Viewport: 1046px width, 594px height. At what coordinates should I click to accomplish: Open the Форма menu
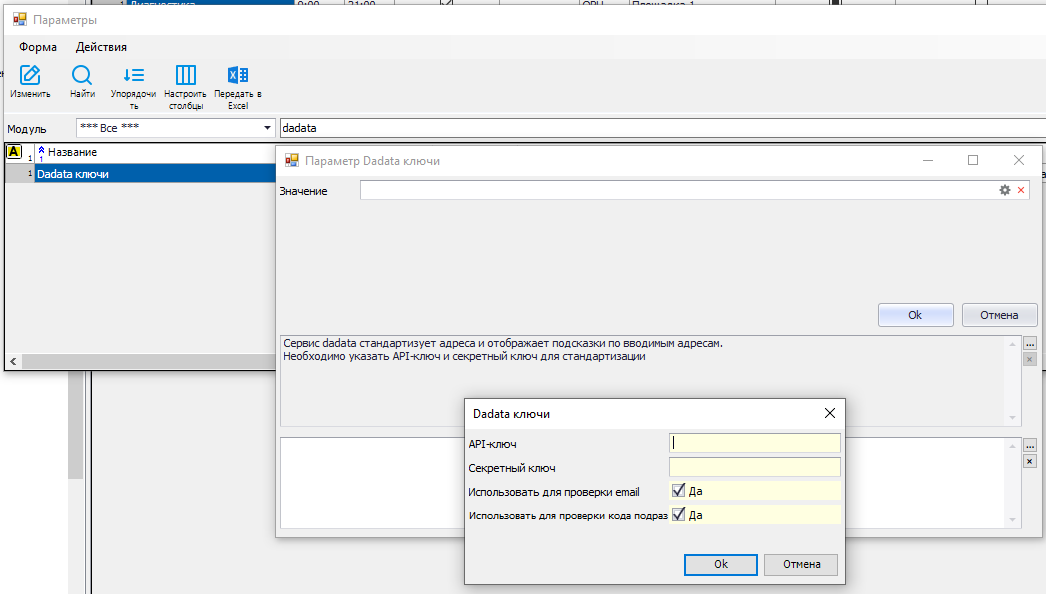[38, 47]
